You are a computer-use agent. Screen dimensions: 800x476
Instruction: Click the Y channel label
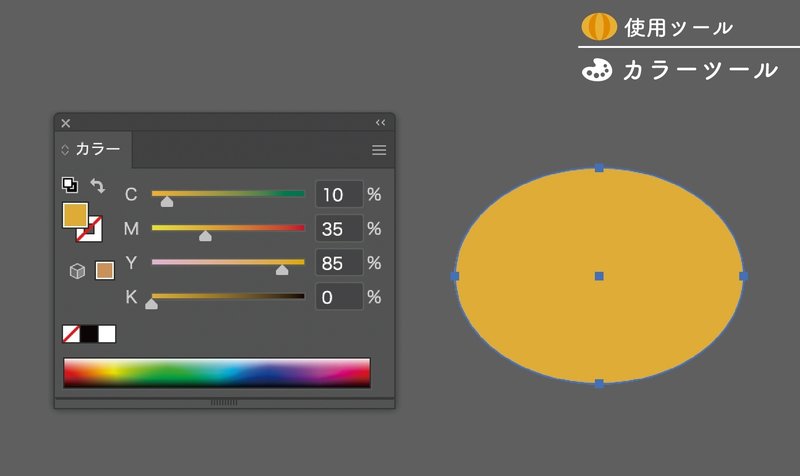(x=131, y=263)
